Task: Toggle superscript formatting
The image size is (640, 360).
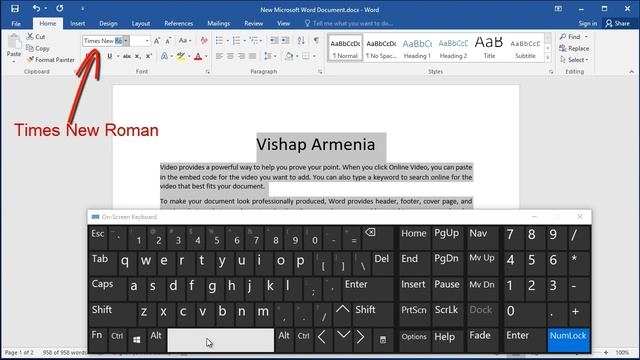Action: (x=149, y=56)
